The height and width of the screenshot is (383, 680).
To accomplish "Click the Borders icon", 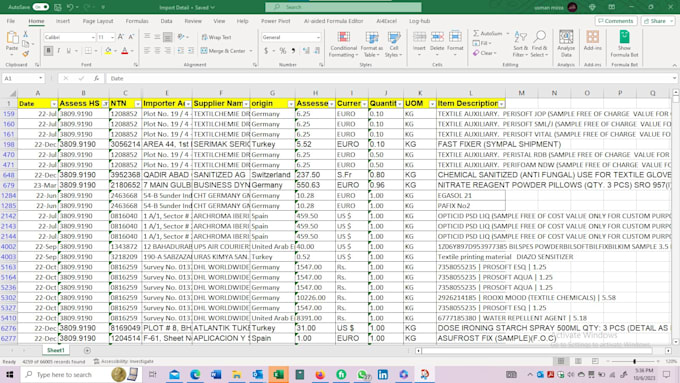I will tap(88, 51).
